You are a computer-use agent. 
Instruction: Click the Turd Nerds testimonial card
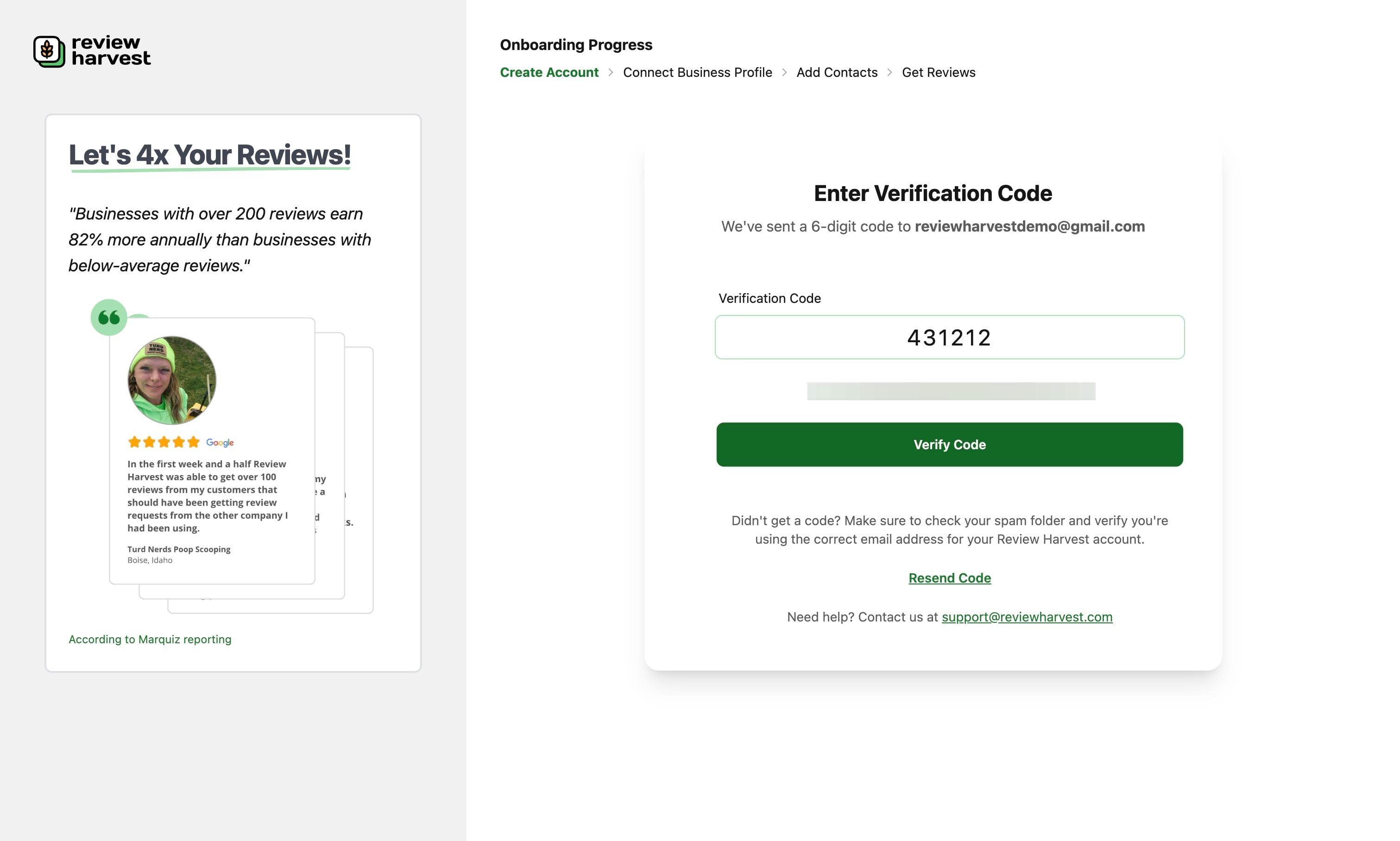pos(212,451)
